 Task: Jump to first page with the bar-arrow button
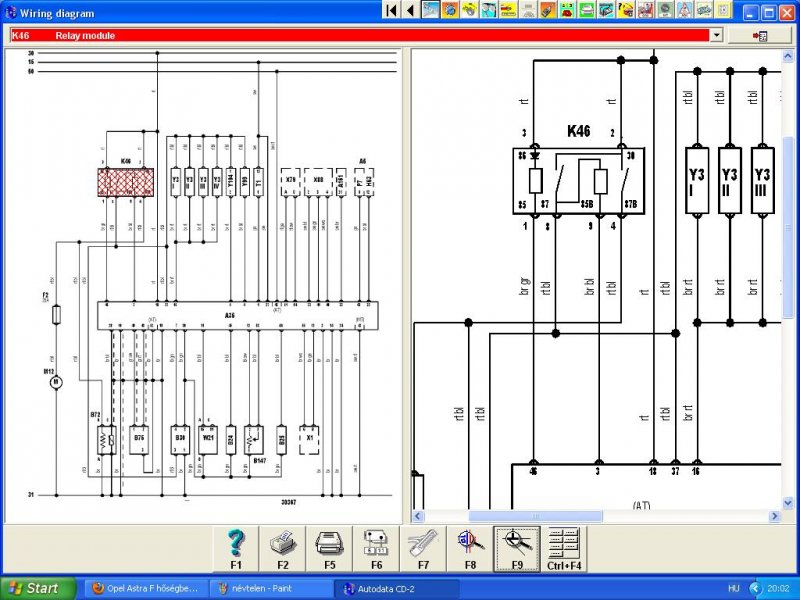pyautogui.click(x=391, y=10)
